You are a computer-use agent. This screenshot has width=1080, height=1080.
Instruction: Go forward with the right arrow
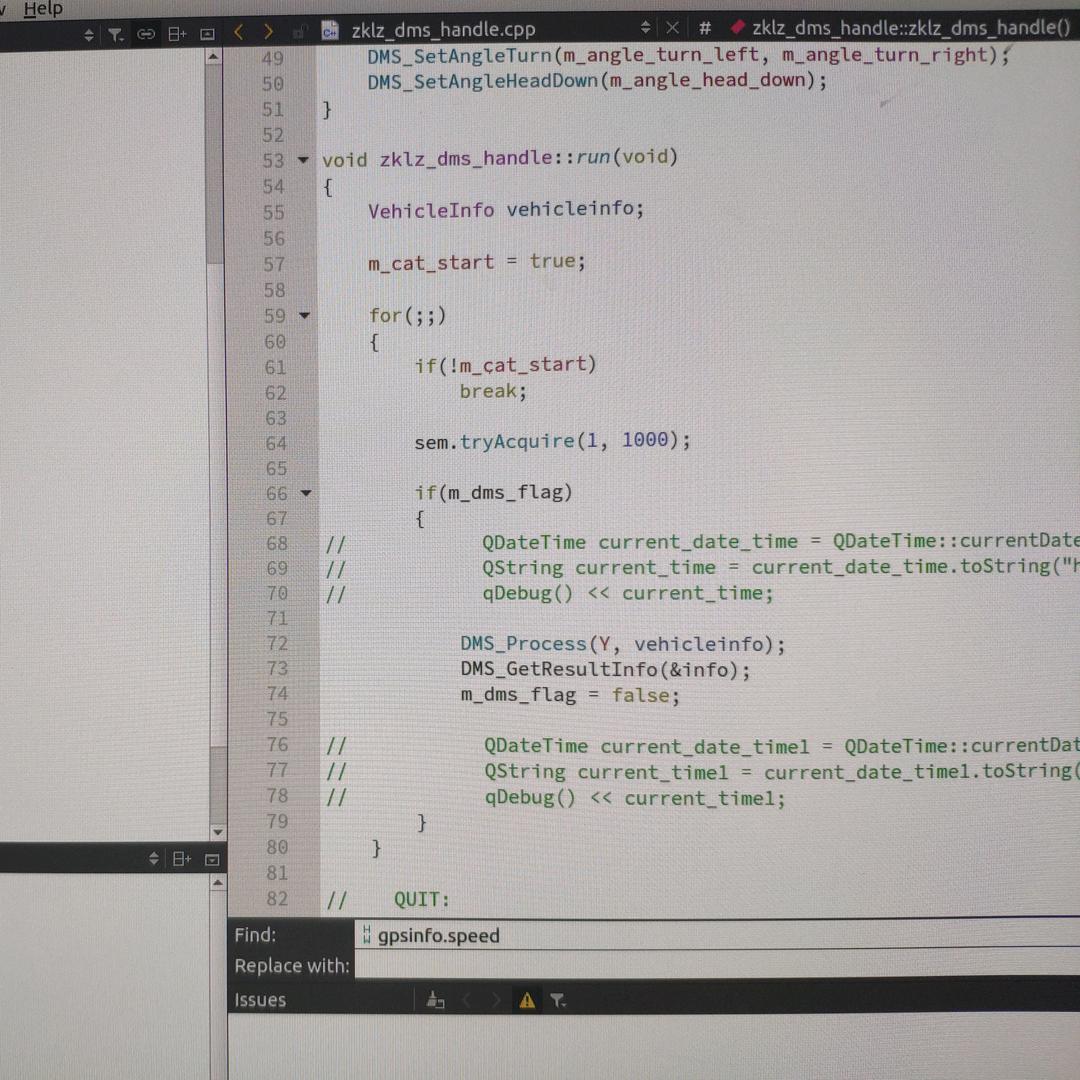267,32
